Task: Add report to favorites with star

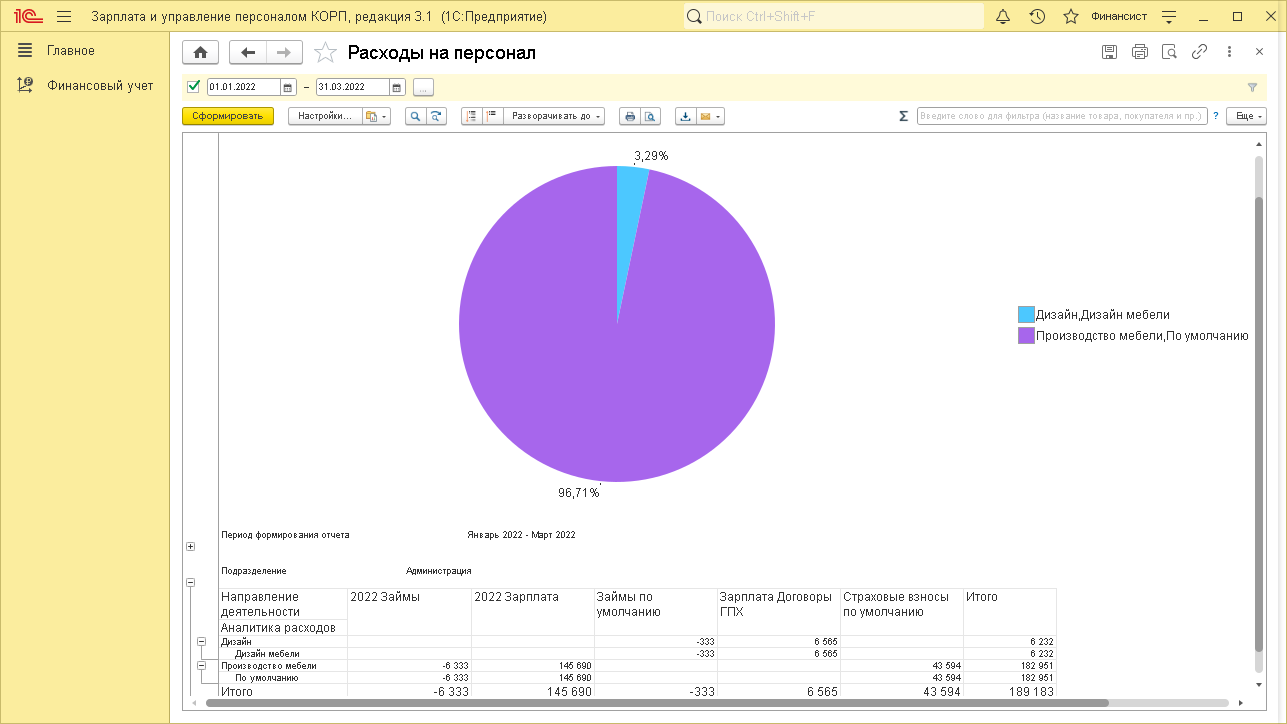Action: click(324, 53)
